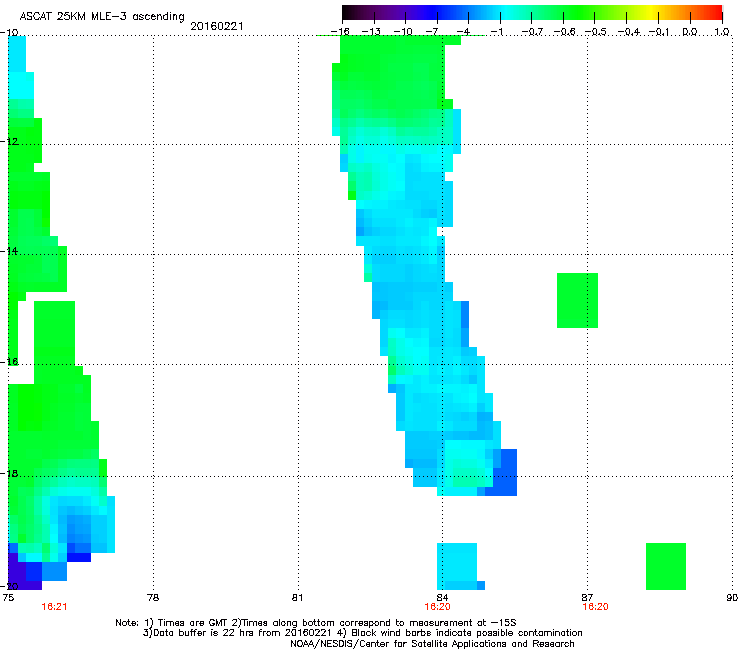The image size is (740, 650).
Task: Click the -13 label on the color scale
Action: point(371,32)
